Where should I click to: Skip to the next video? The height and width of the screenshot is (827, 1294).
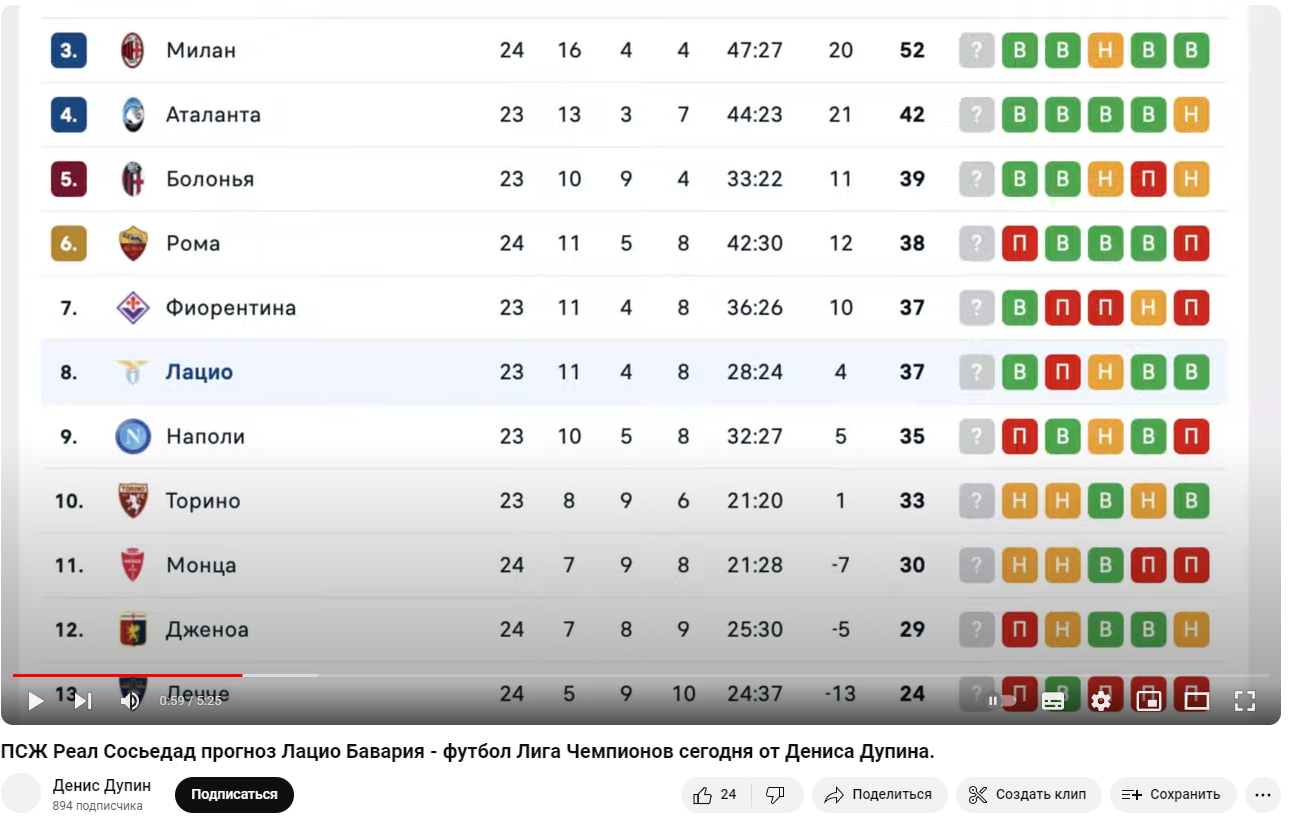pos(83,701)
